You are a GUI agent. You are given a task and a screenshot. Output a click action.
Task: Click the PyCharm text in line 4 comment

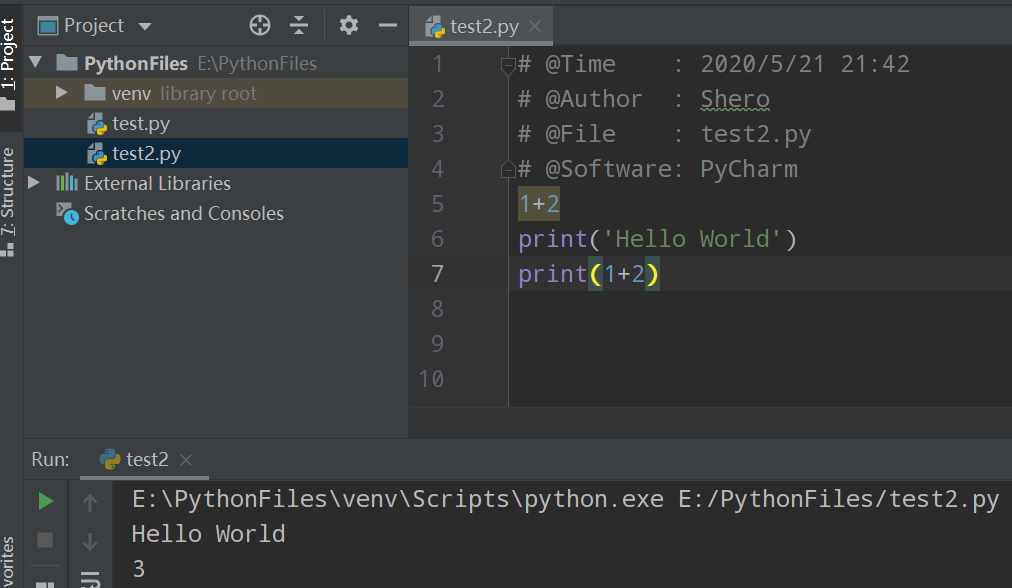(749, 169)
